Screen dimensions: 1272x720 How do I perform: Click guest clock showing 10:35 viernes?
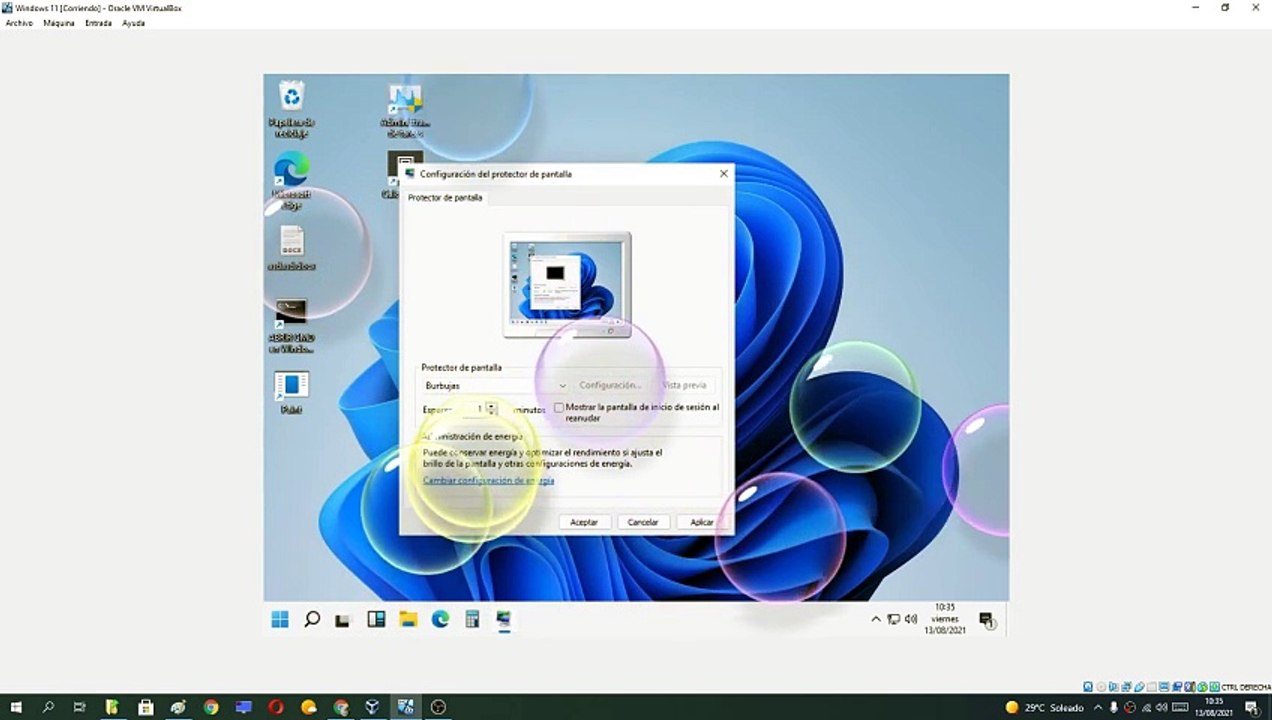(x=945, y=619)
